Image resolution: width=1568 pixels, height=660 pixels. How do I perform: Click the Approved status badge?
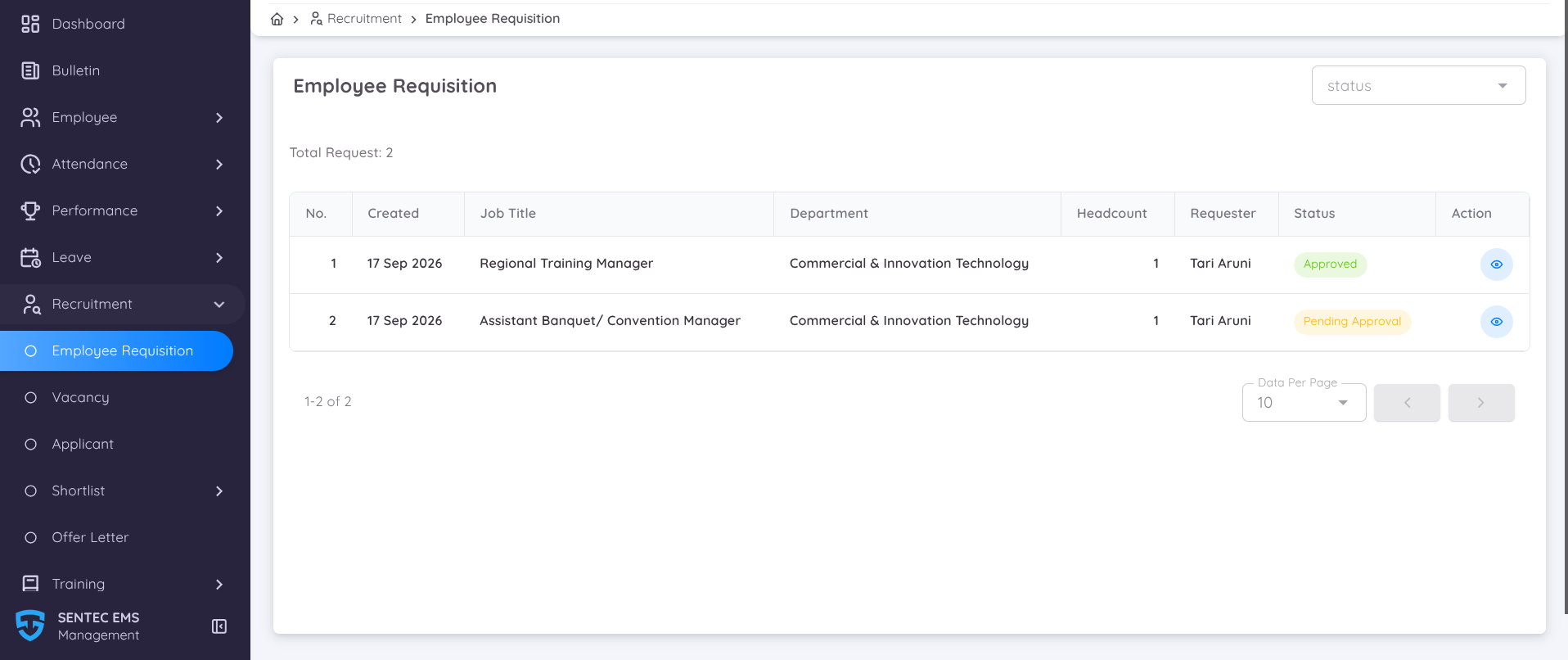[x=1330, y=264]
